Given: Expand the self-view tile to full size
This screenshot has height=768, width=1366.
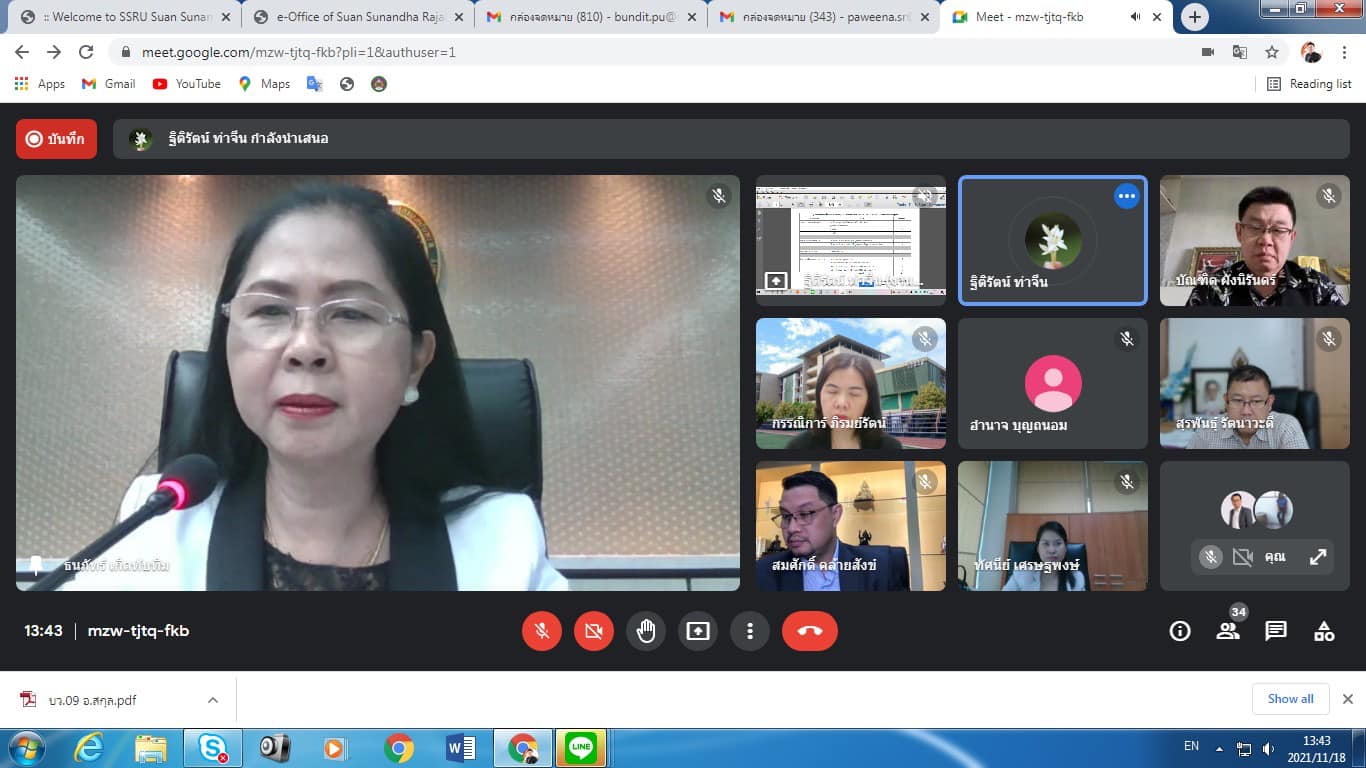Looking at the screenshot, I should [1318, 557].
